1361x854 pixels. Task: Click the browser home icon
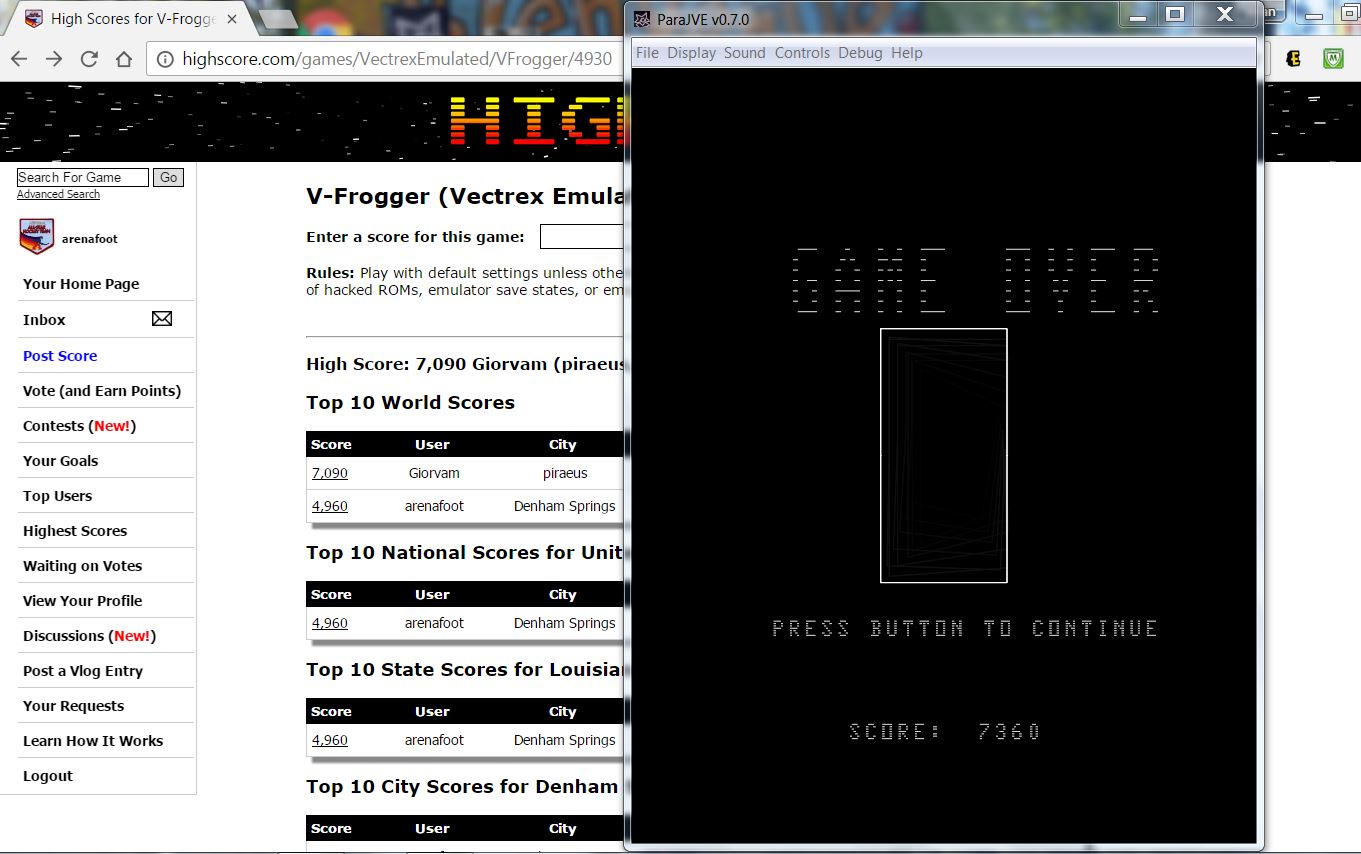pos(124,59)
